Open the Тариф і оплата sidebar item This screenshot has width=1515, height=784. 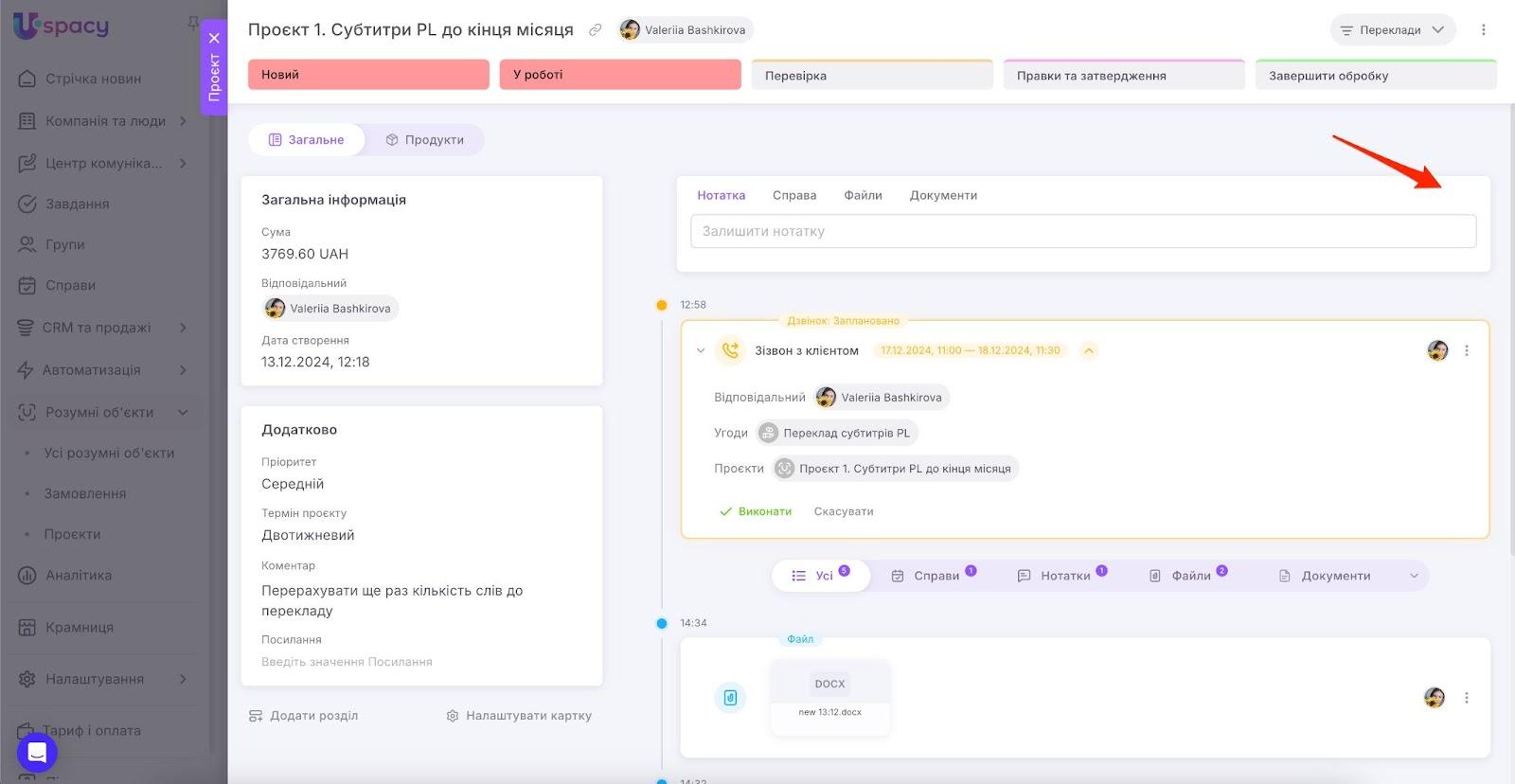(x=92, y=731)
